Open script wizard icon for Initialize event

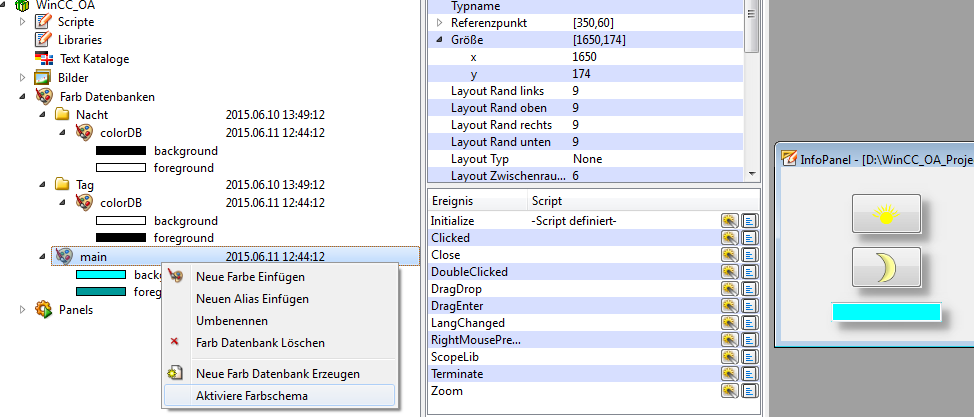pos(729,221)
